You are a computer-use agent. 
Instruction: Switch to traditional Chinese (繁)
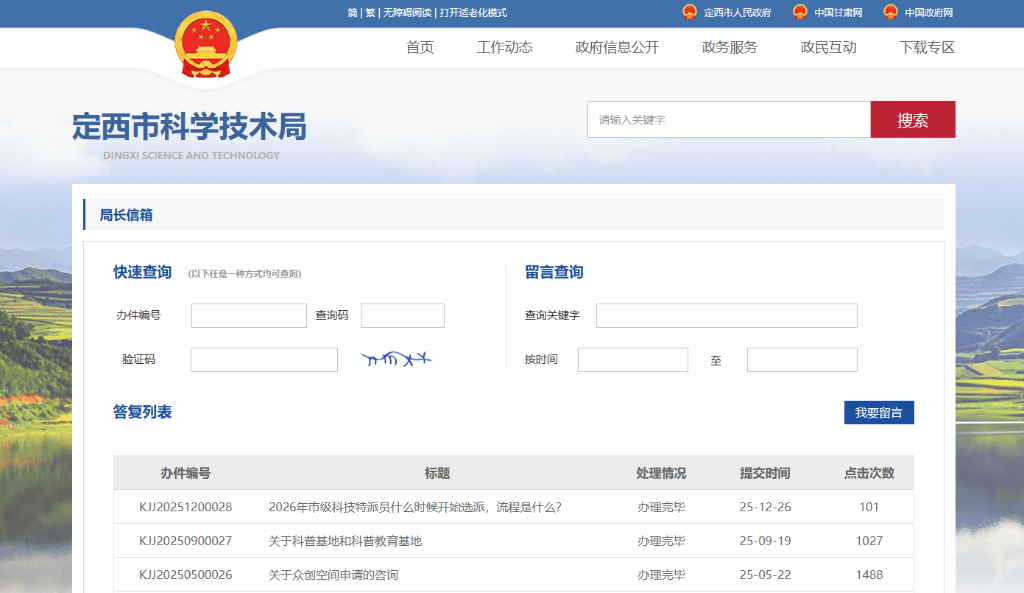point(370,13)
